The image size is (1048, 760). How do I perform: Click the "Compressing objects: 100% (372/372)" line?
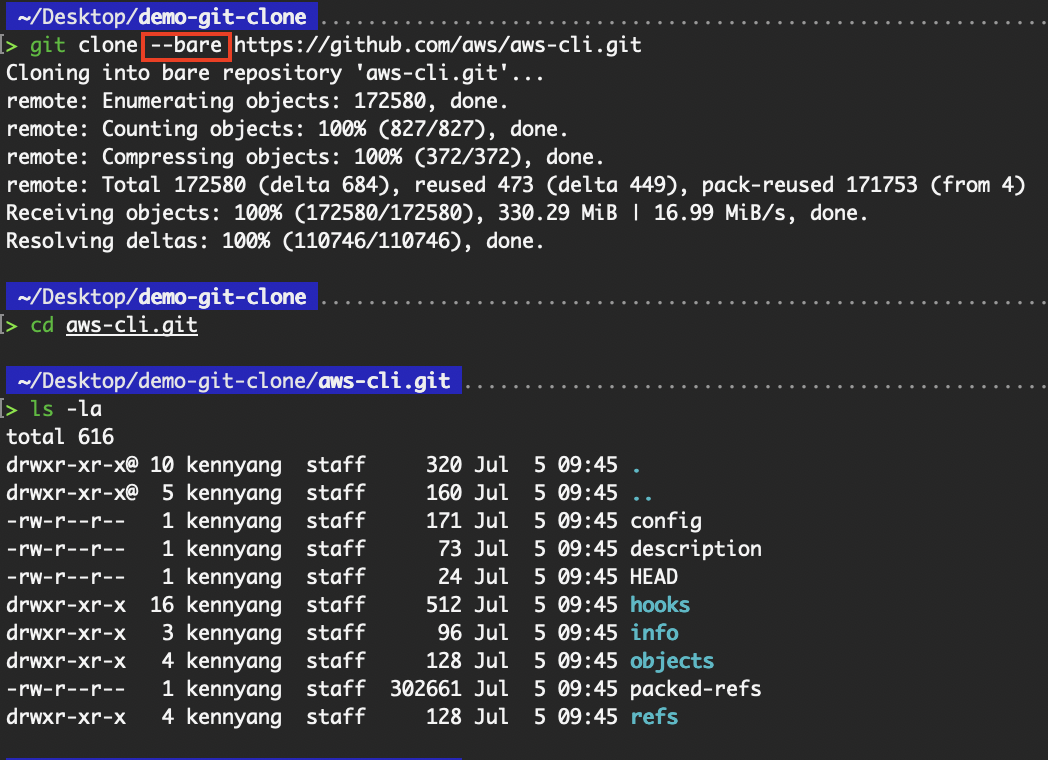(305, 157)
